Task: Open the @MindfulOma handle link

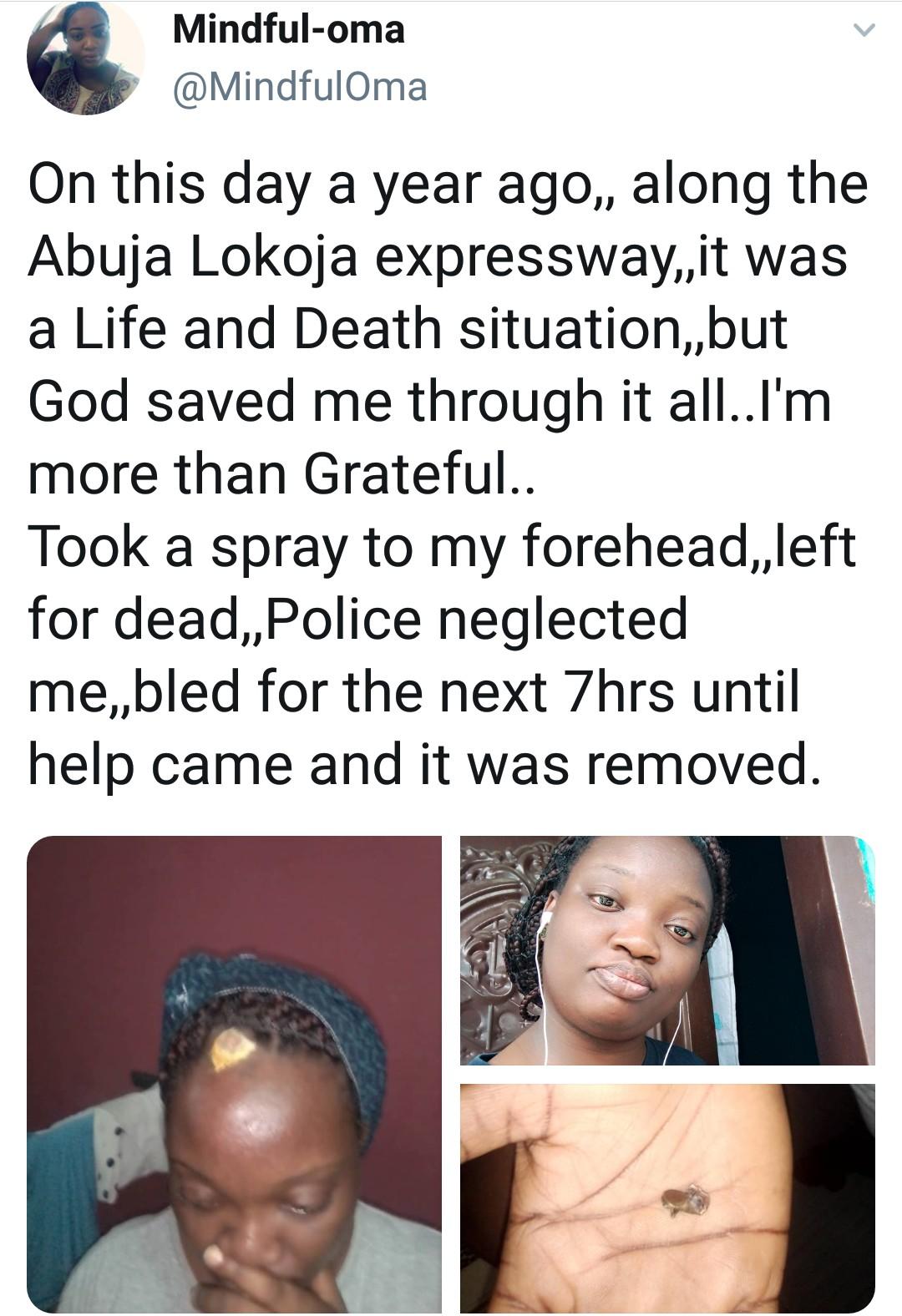Action: coord(299,87)
